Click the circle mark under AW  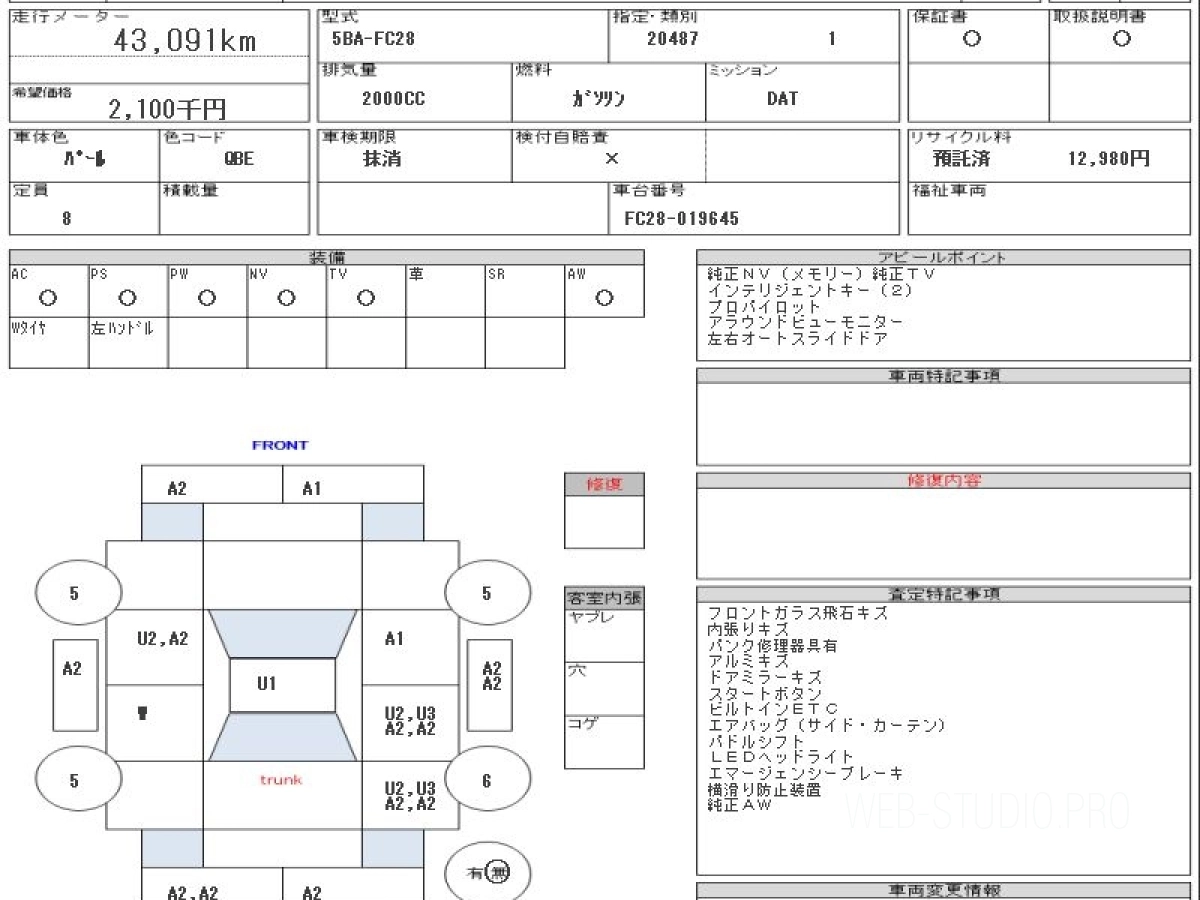pyautogui.click(x=604, y=298)
